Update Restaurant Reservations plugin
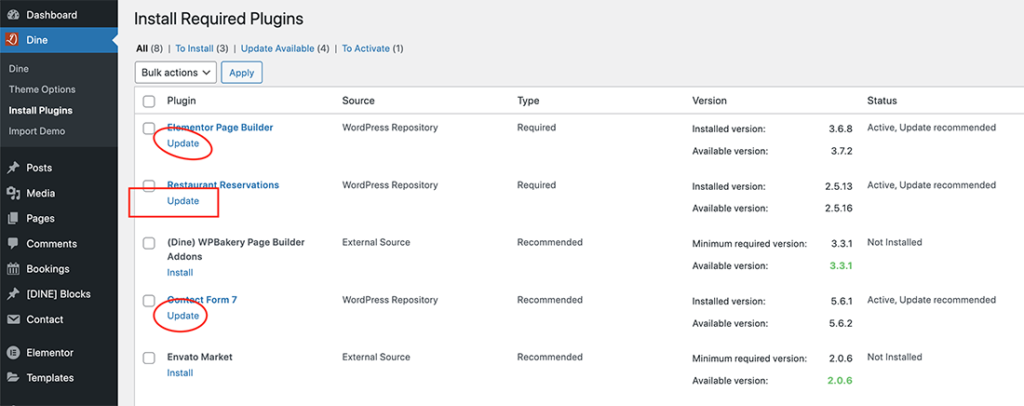The width and height of the screenshot is (1024, 406). point(183,200)
